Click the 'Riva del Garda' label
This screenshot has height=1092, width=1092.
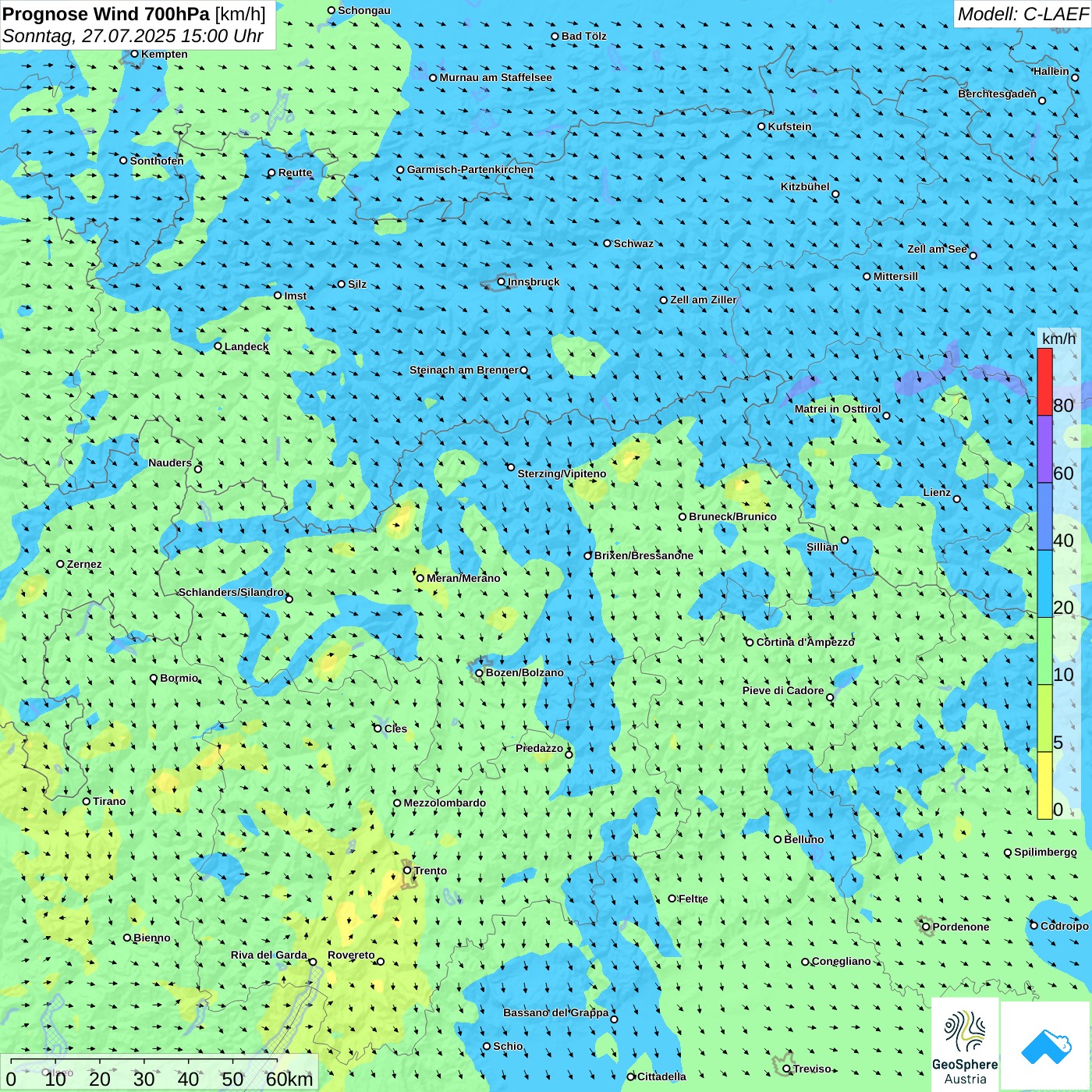(x=269, y=955)
